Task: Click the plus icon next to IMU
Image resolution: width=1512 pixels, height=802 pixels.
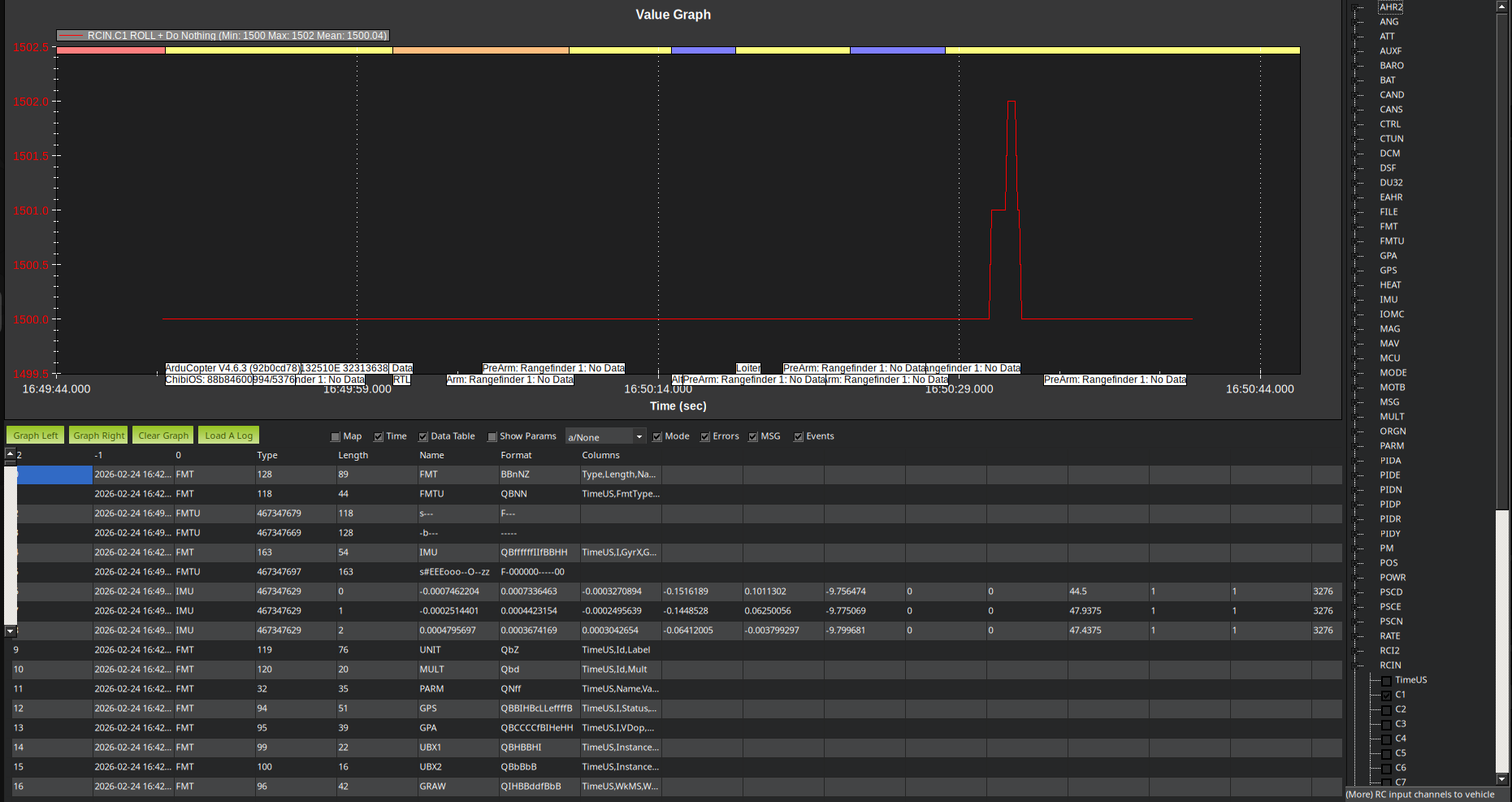Action: point(1355,300)
